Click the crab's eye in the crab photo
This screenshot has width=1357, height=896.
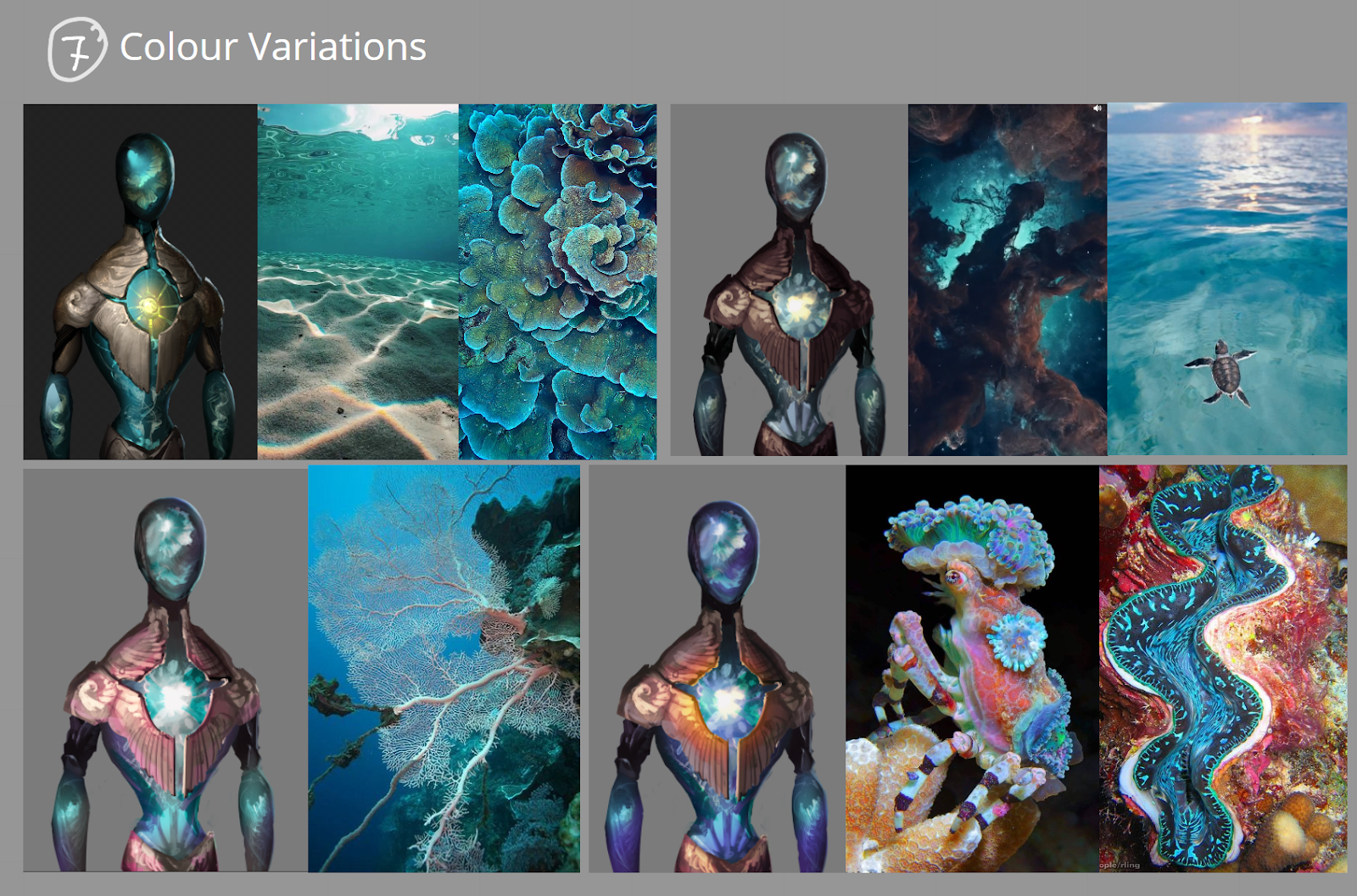[x=954, y=578]
